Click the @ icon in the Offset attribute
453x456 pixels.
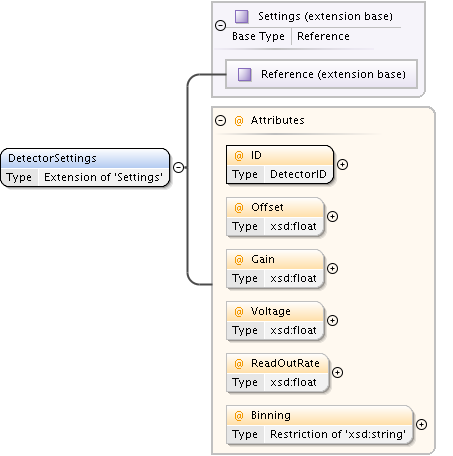click(239, 208)
